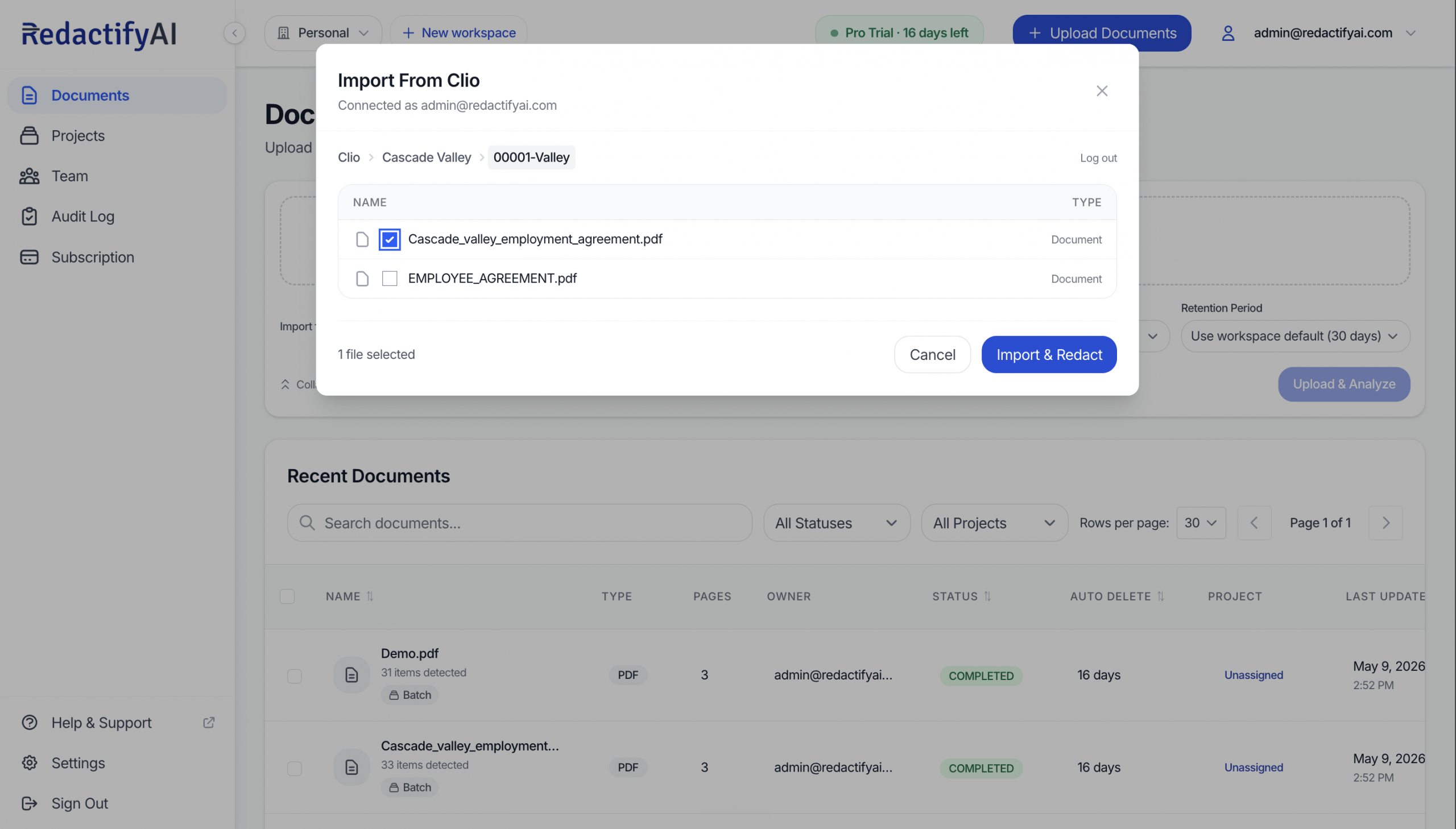Change rows per page from 30
The width and height of the screenshot is (1456, 829).
[x=1201, y=523]
